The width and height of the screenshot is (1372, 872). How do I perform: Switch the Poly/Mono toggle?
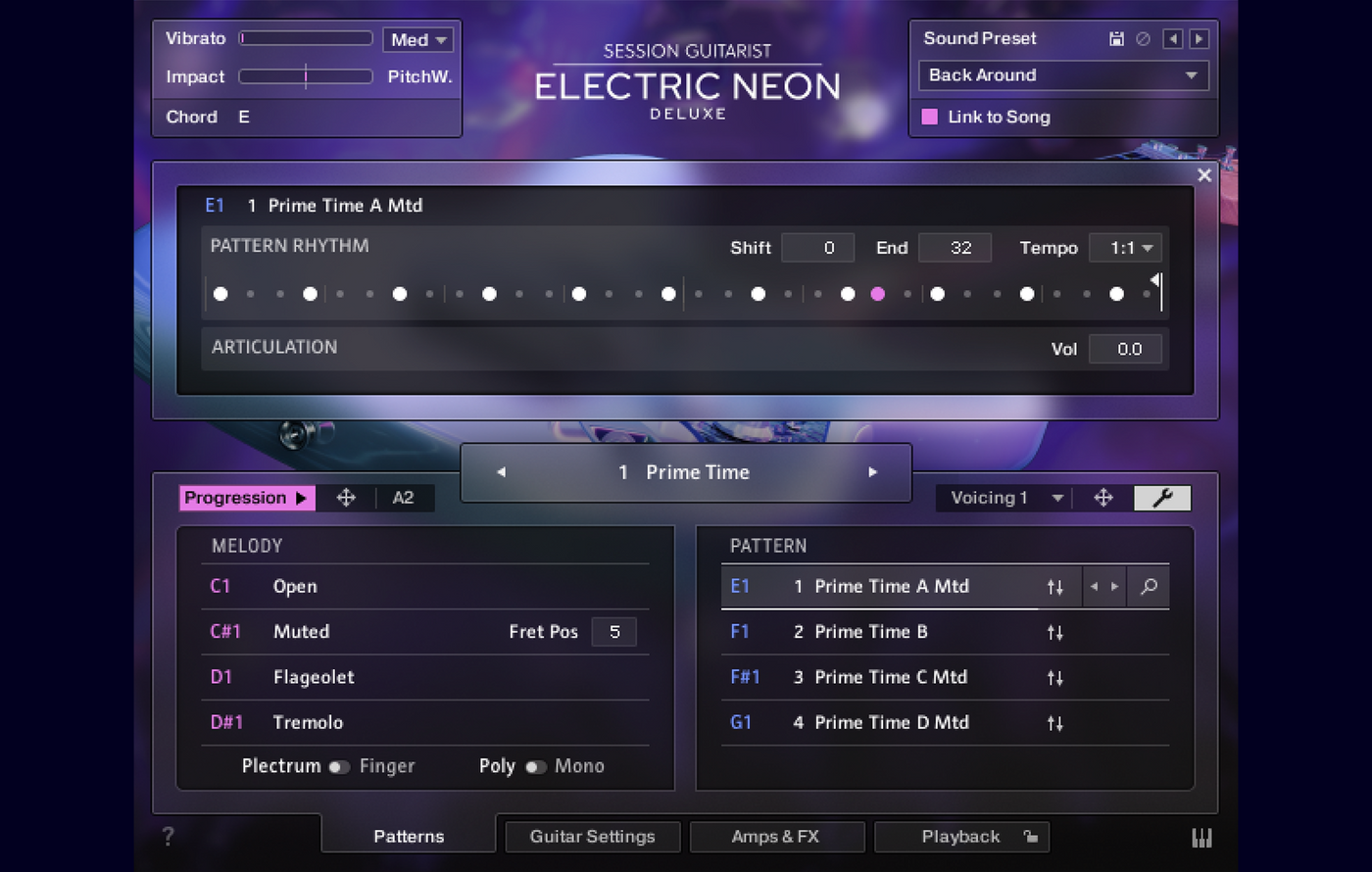(535, 766)
